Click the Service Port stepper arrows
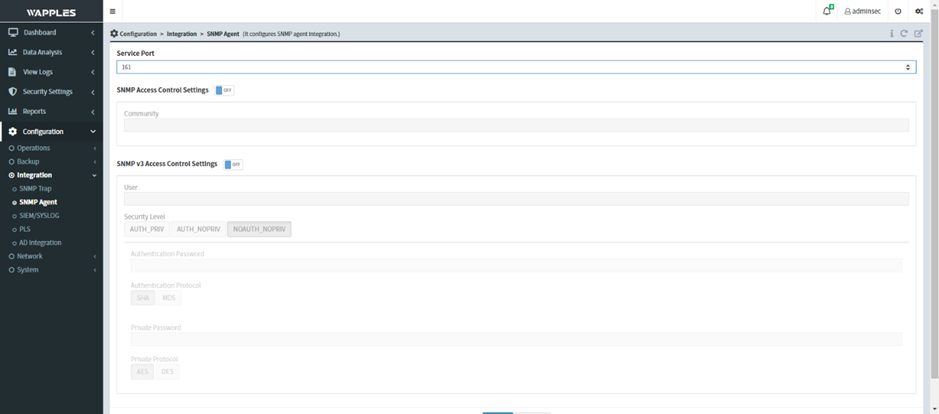Image resolution: width=939 pixels, height=414 pixels. [x=908, y=67]
